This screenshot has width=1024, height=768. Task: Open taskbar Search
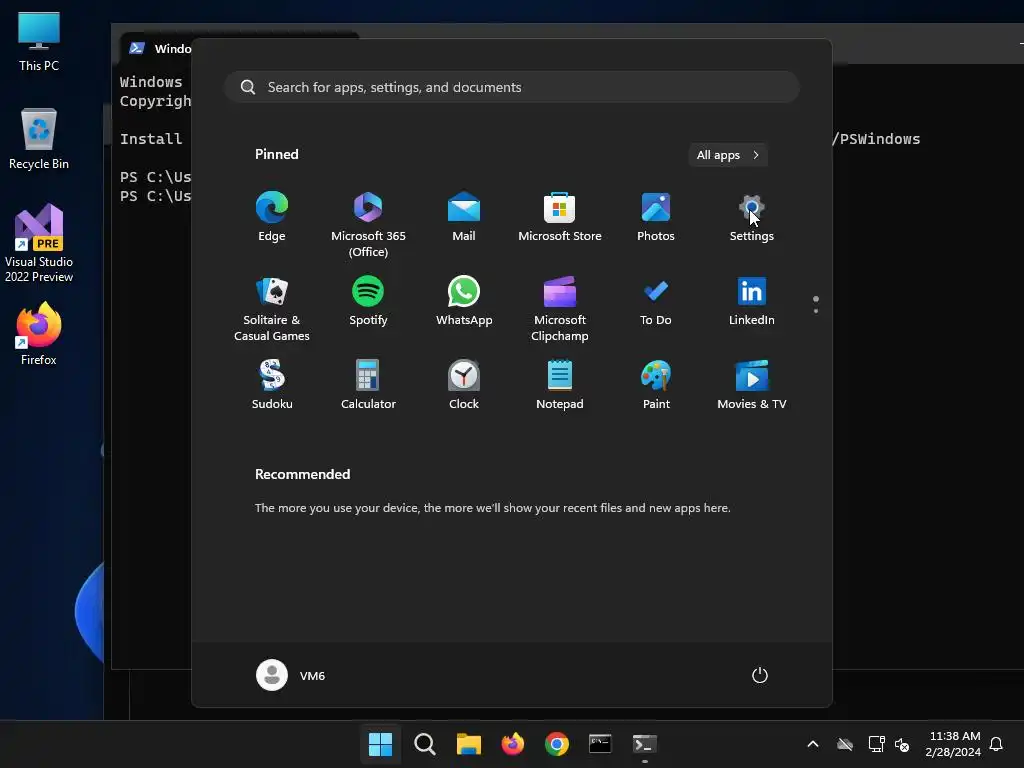point(424,744)
